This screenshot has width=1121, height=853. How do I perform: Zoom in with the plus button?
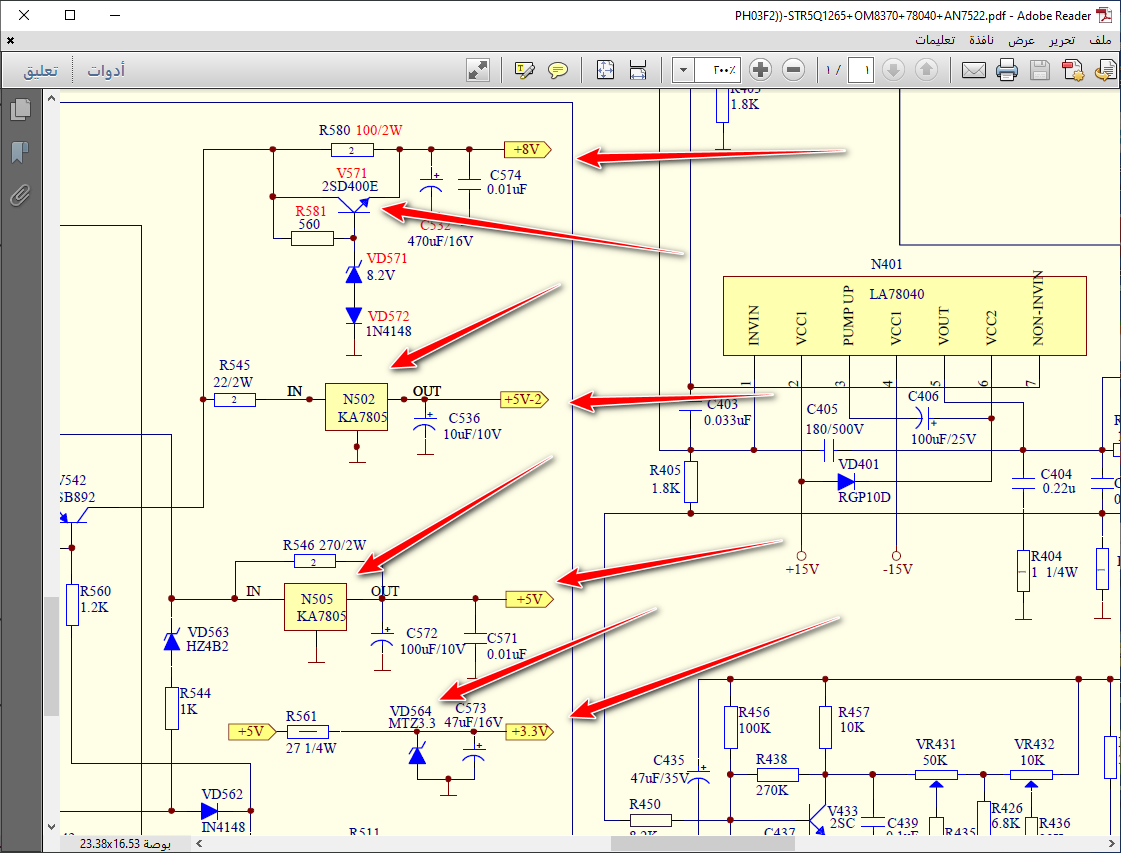(x=761, y=69)
